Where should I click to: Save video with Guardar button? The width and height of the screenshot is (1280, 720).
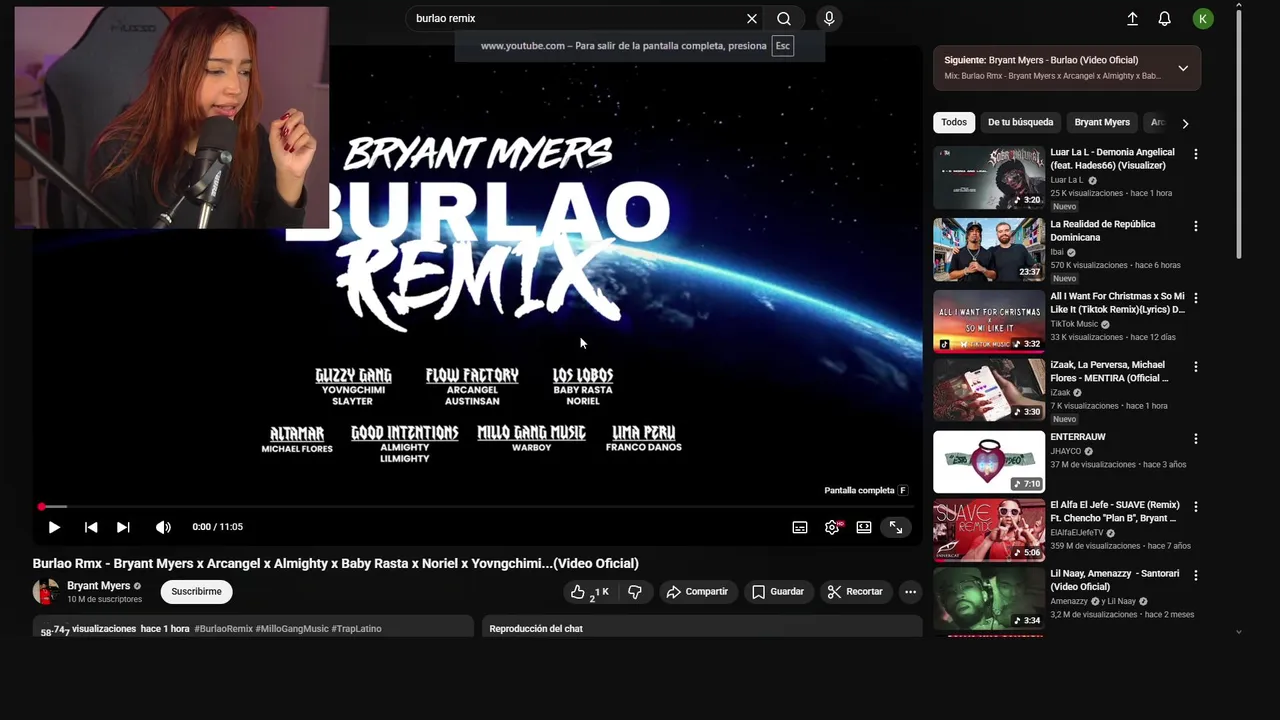778,592
